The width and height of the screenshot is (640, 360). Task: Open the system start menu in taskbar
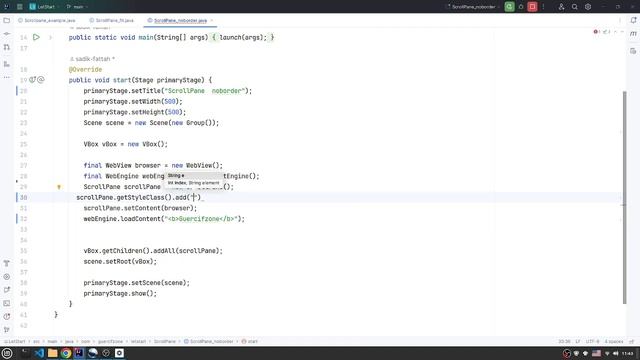[x=7, y=353]
